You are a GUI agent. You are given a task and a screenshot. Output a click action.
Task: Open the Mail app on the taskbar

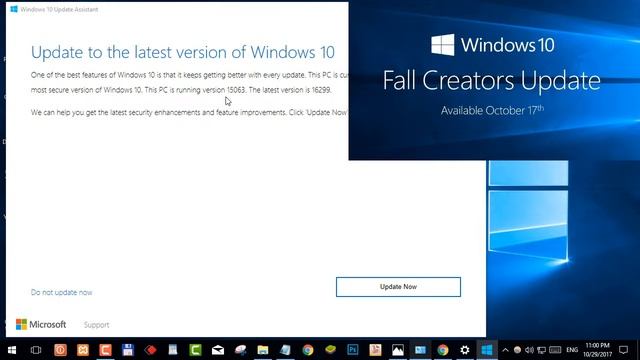pos(218,350)
